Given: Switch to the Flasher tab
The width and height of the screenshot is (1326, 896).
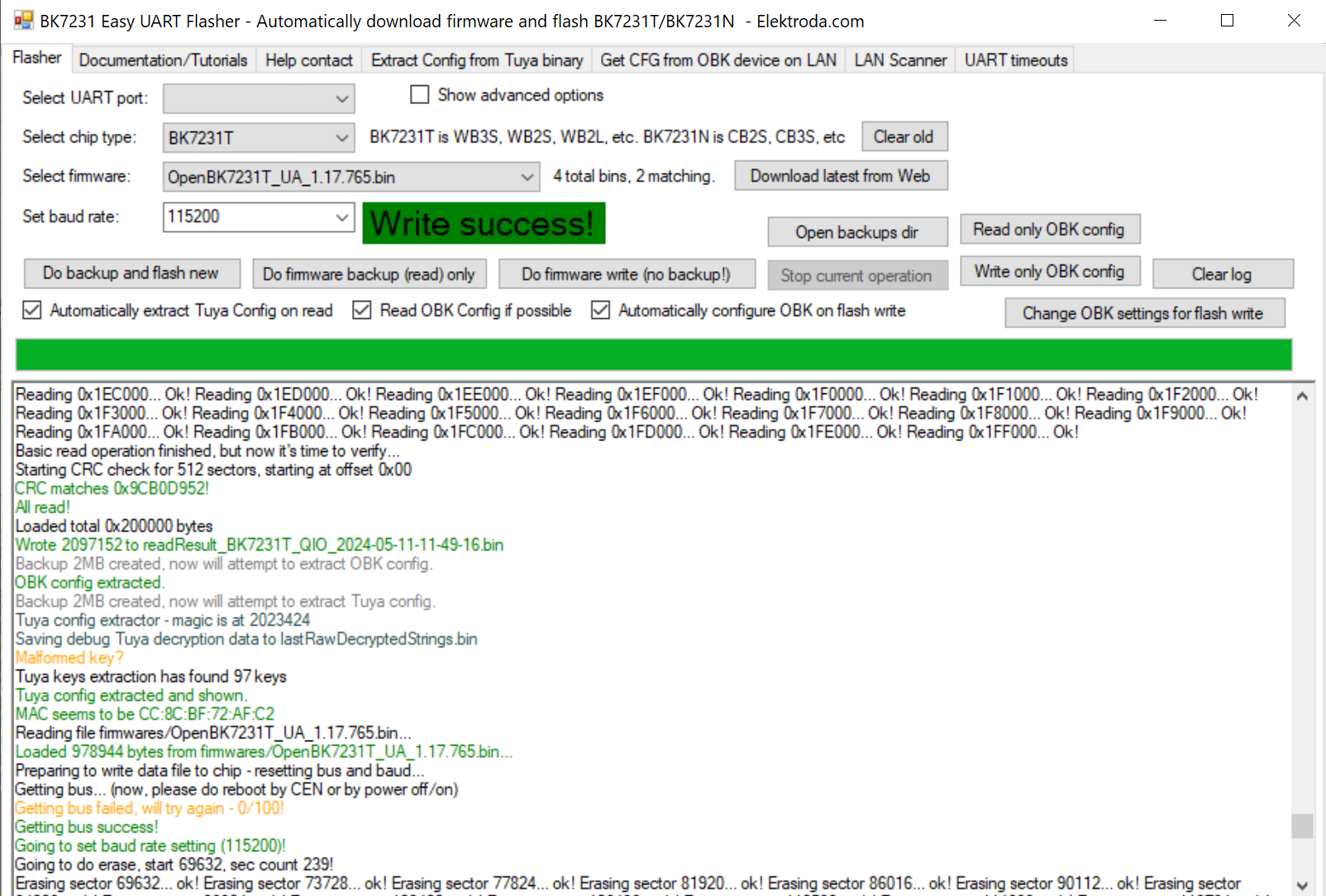Looking at the screenshot, I should pyautogui.click(x=37, y=58).
